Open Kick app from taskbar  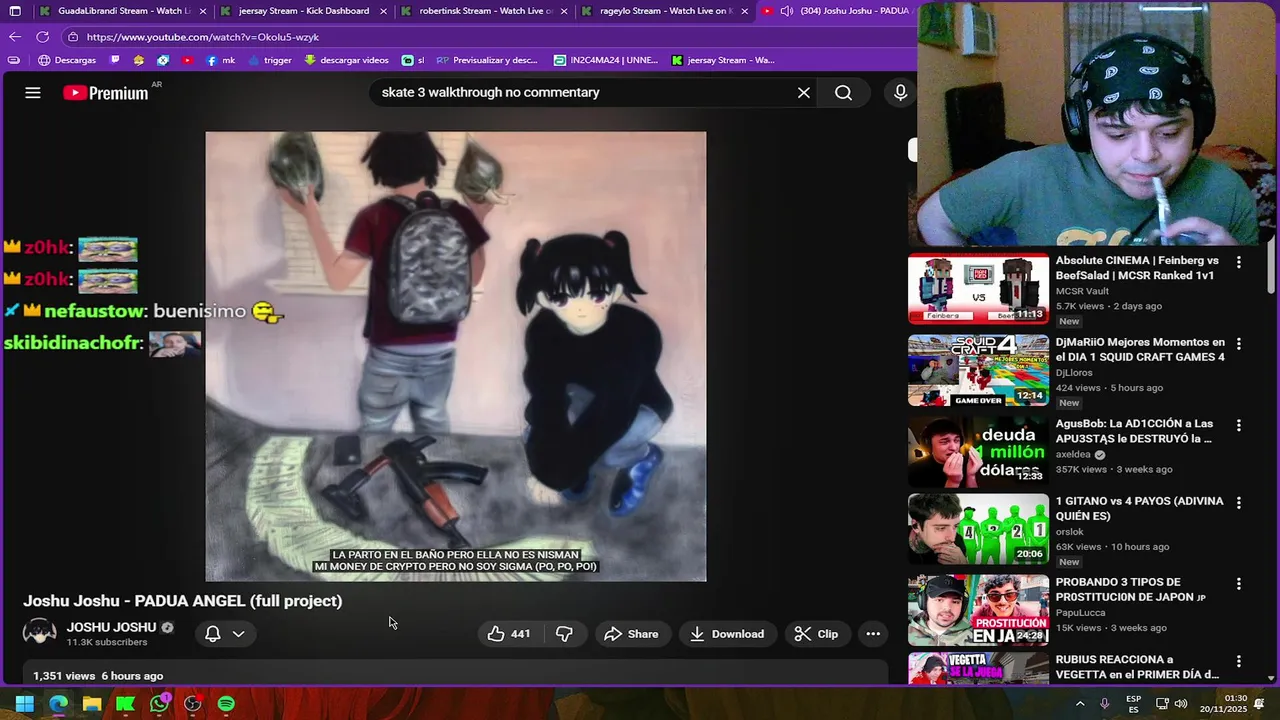pos(125,704)
